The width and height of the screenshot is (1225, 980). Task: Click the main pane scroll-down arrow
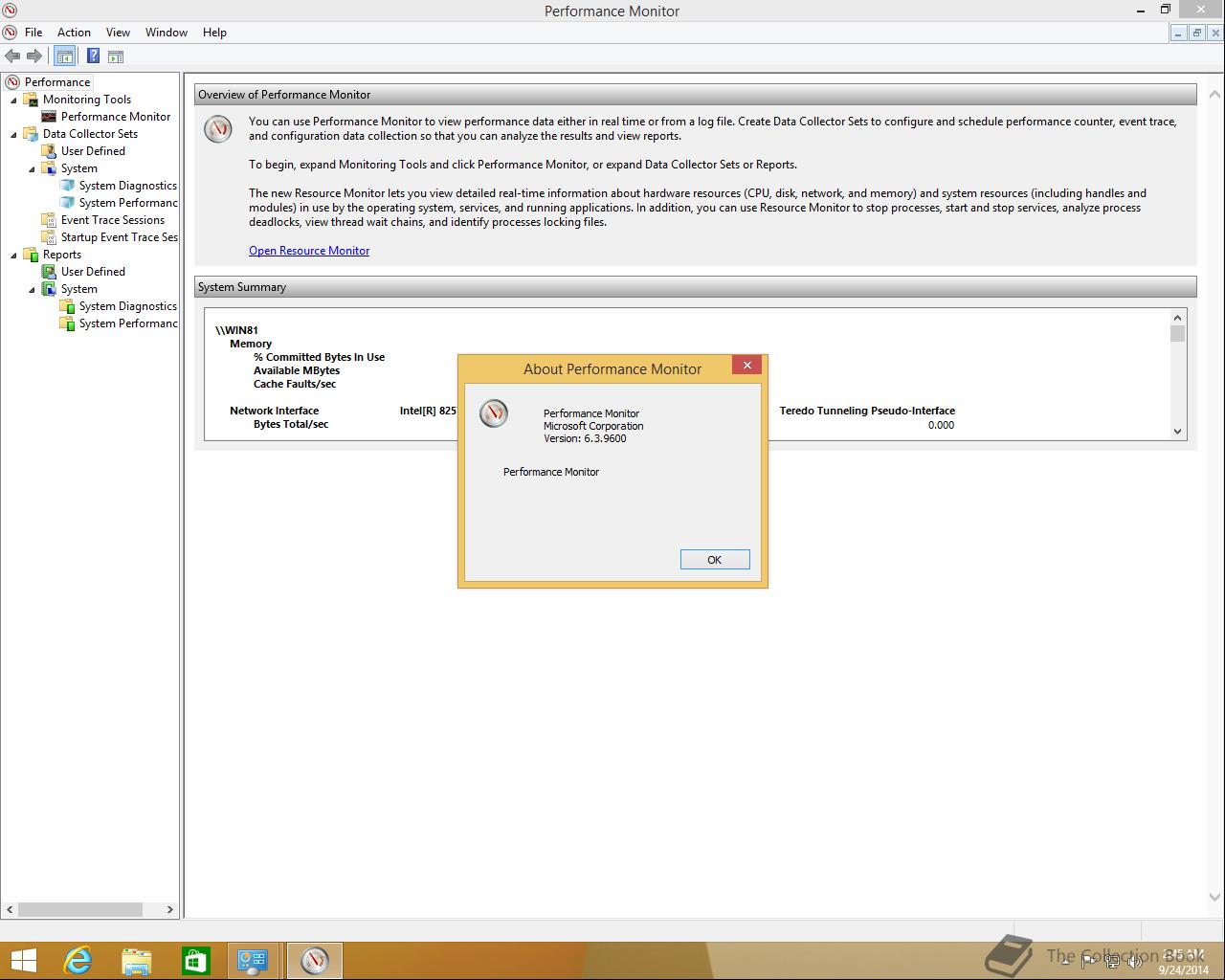pyautogui.click(x=1215, y=898)
